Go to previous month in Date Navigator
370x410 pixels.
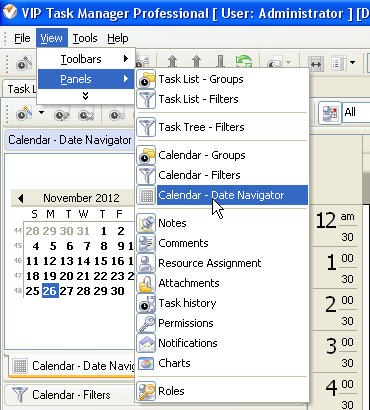(x=21, y=198)
